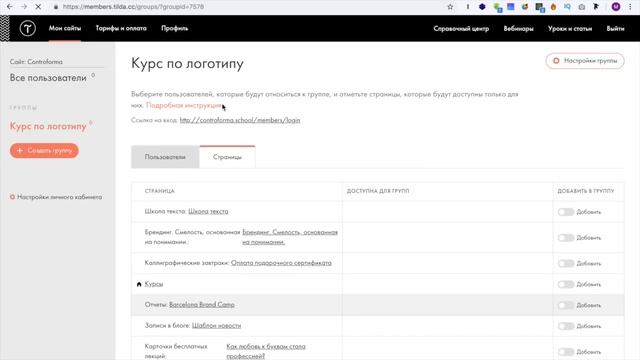This screenshot has width=640, height=360.
Task: Open Barcelona Brand Camp link
Action: pos(202,304)
